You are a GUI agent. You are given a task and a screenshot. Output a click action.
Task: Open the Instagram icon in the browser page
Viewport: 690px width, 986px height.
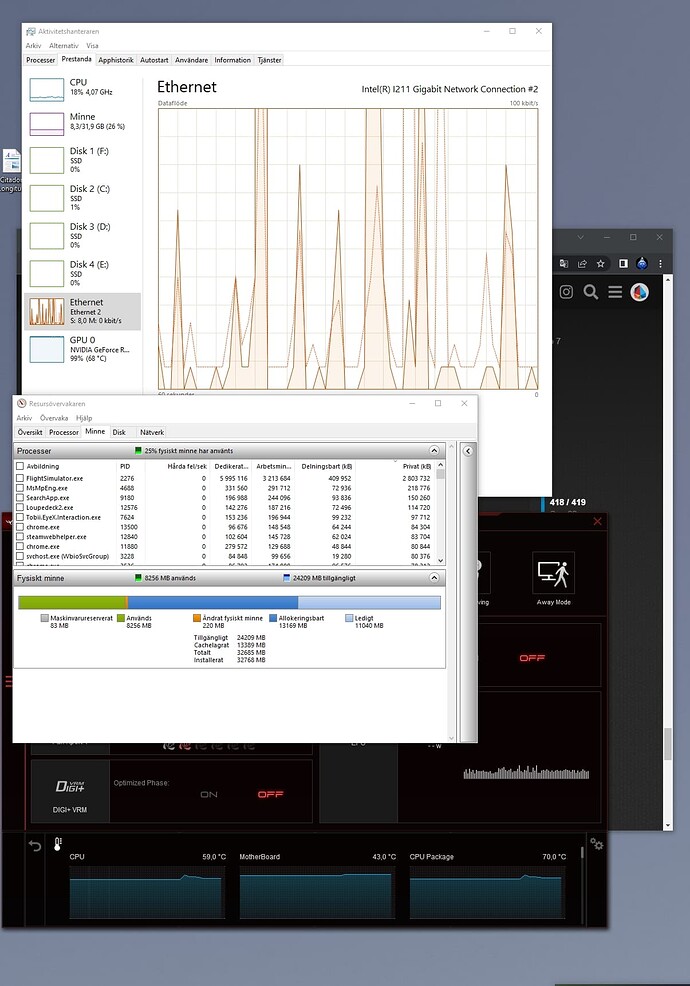coord(566,292)
